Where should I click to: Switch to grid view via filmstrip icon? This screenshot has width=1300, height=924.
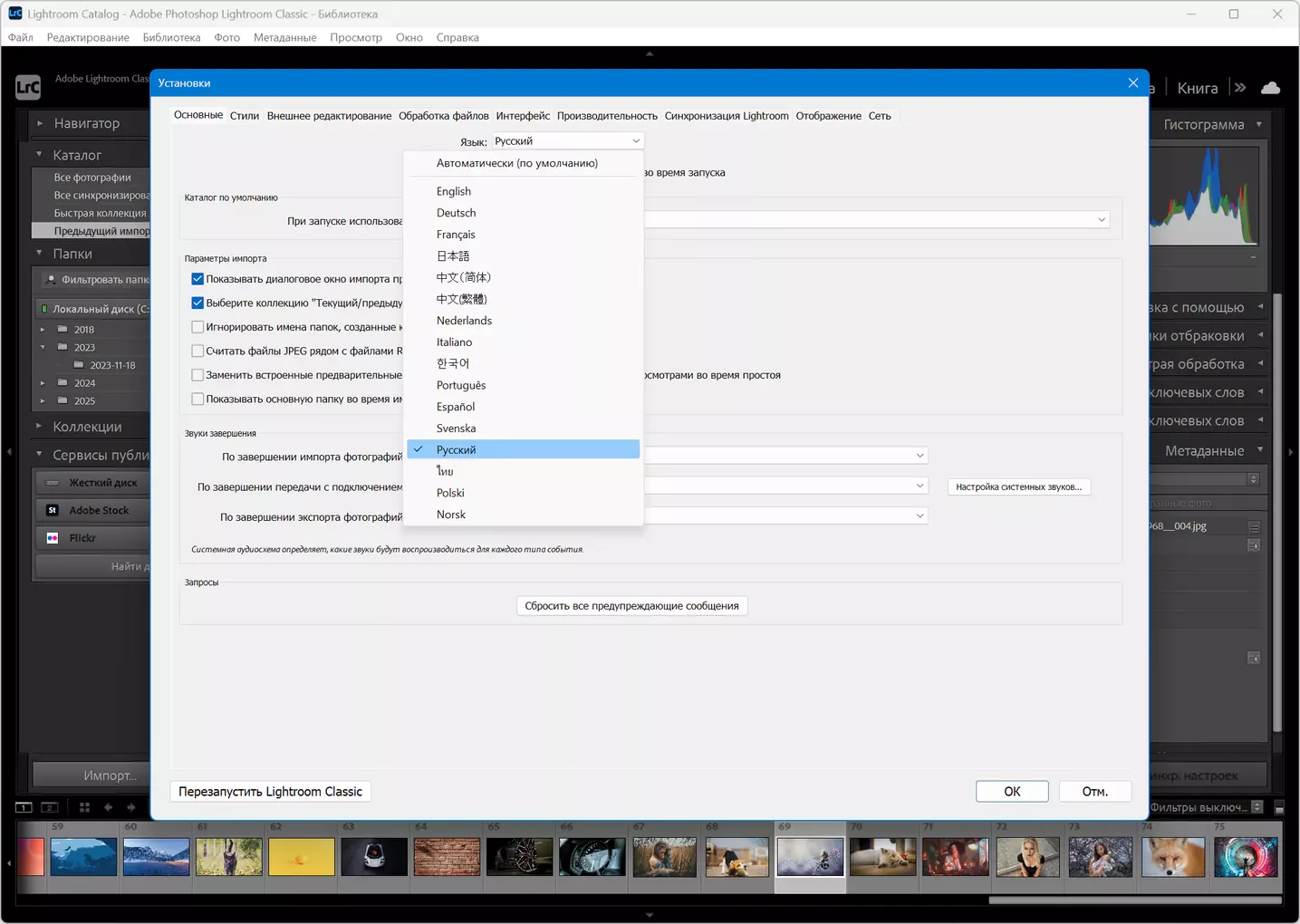click(x=84, y=807)
